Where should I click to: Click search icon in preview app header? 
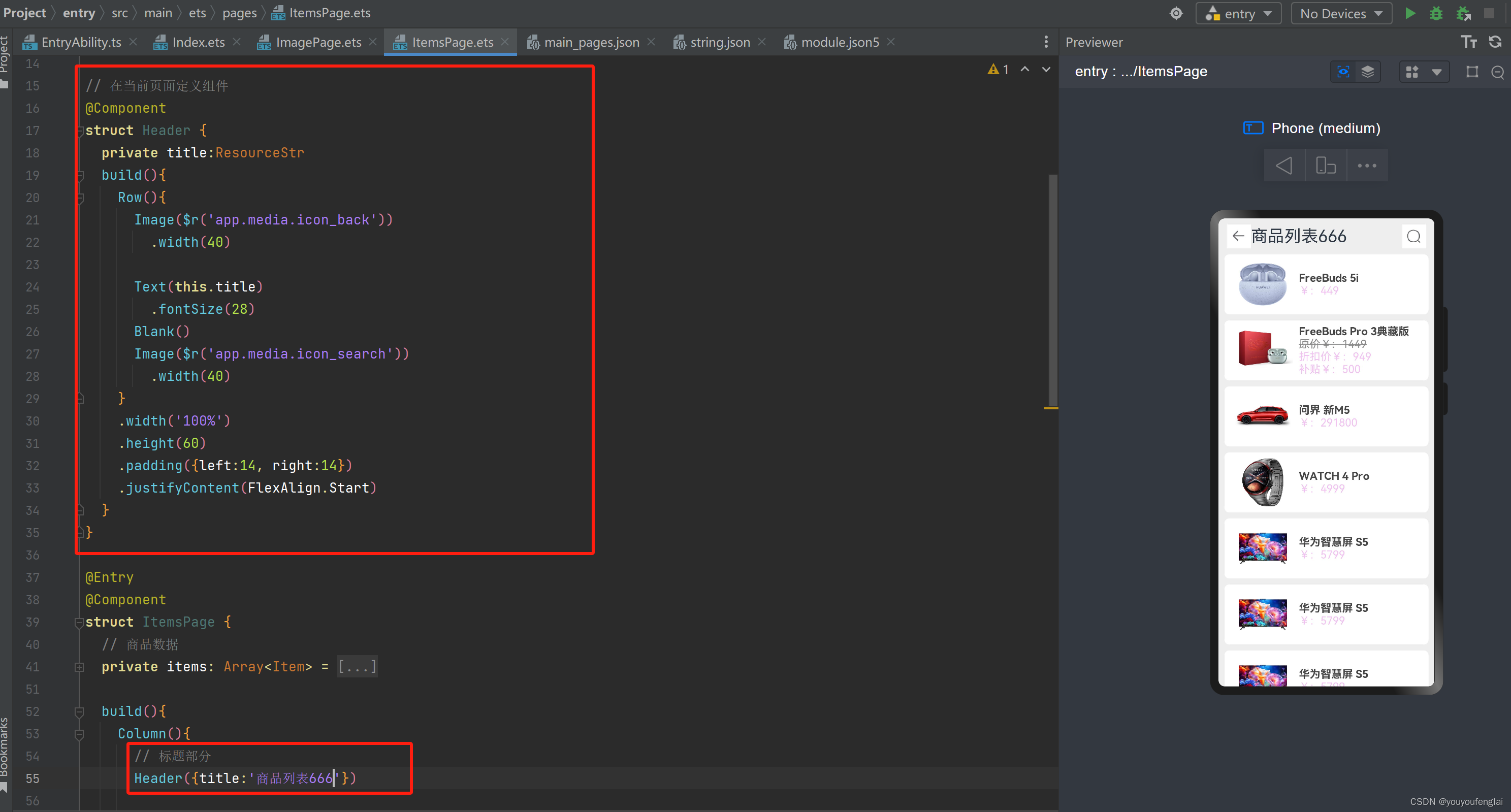[1413, 236]
